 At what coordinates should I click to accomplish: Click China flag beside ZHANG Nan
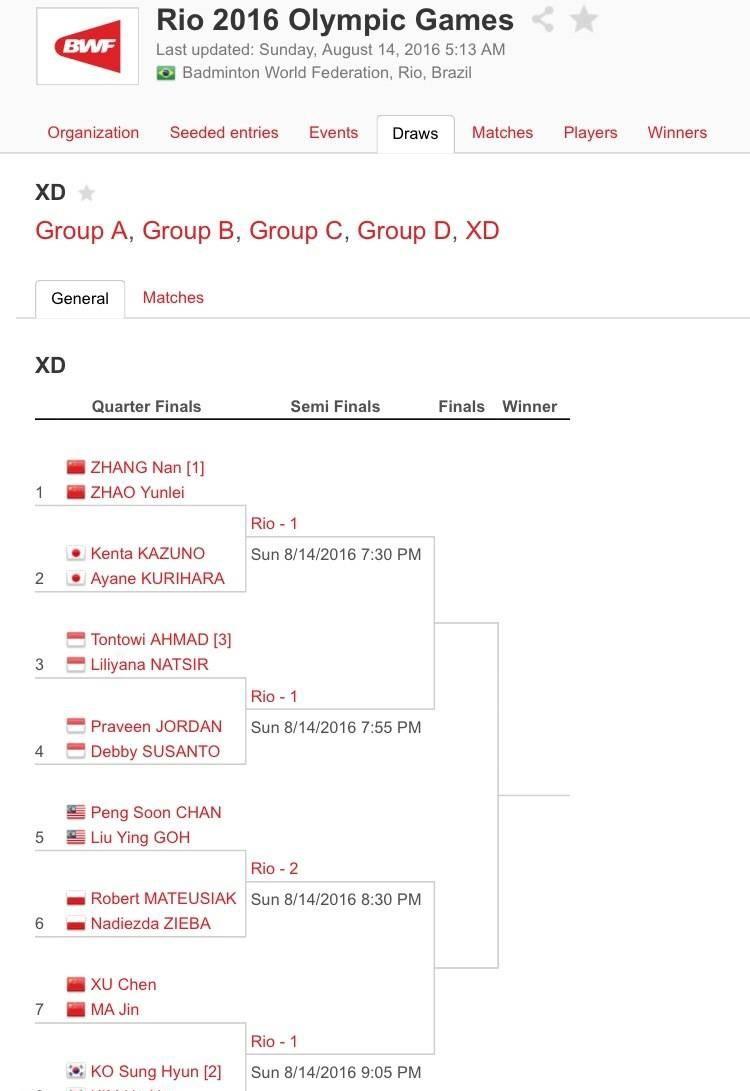point(76,467)
